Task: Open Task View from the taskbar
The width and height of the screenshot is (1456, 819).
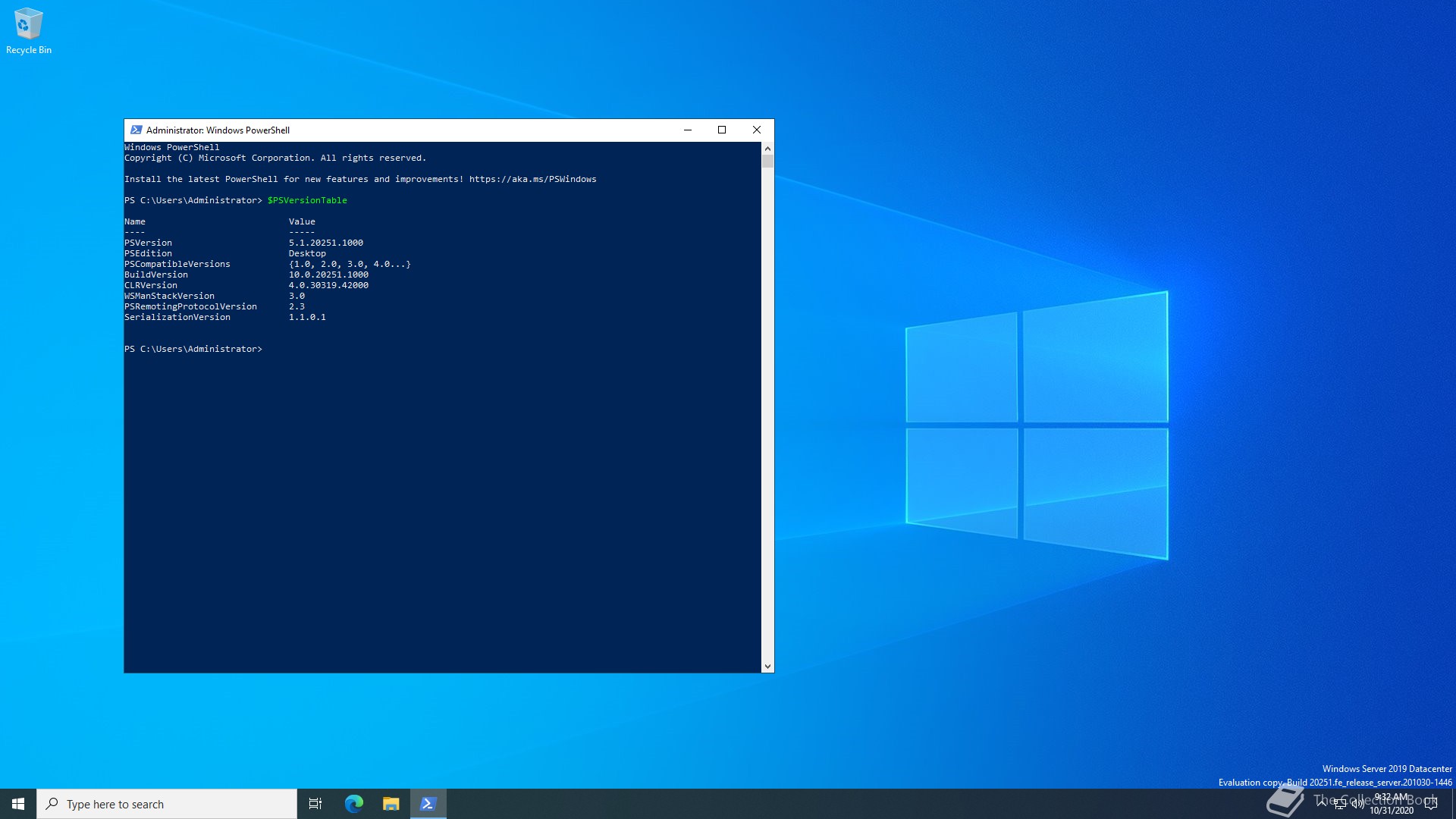Action: (315, 804)
